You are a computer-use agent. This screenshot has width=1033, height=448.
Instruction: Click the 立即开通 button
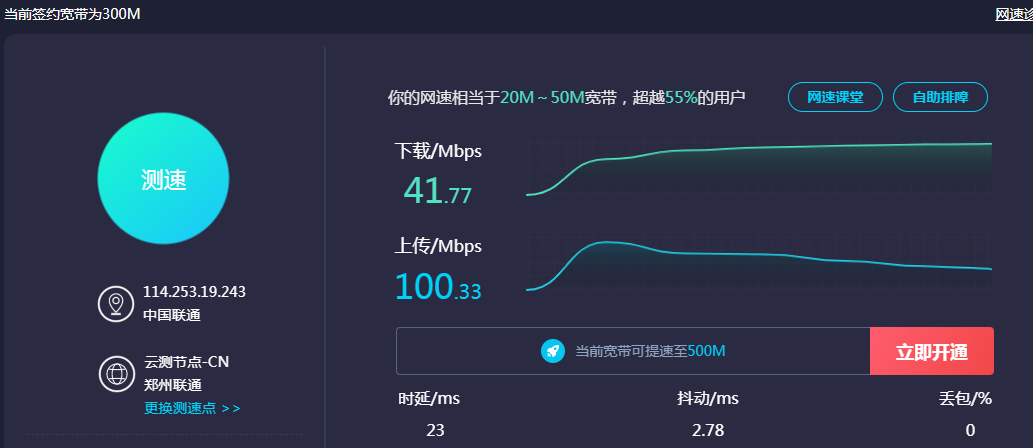tap(932, 351)
